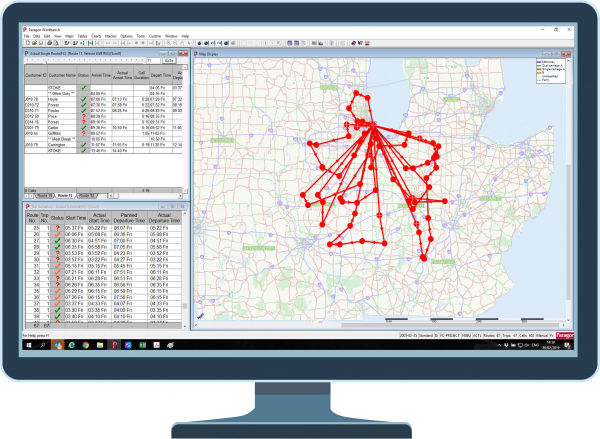Click the Trip Summary vertical scrollbar thumb

(x=185, y=306)
